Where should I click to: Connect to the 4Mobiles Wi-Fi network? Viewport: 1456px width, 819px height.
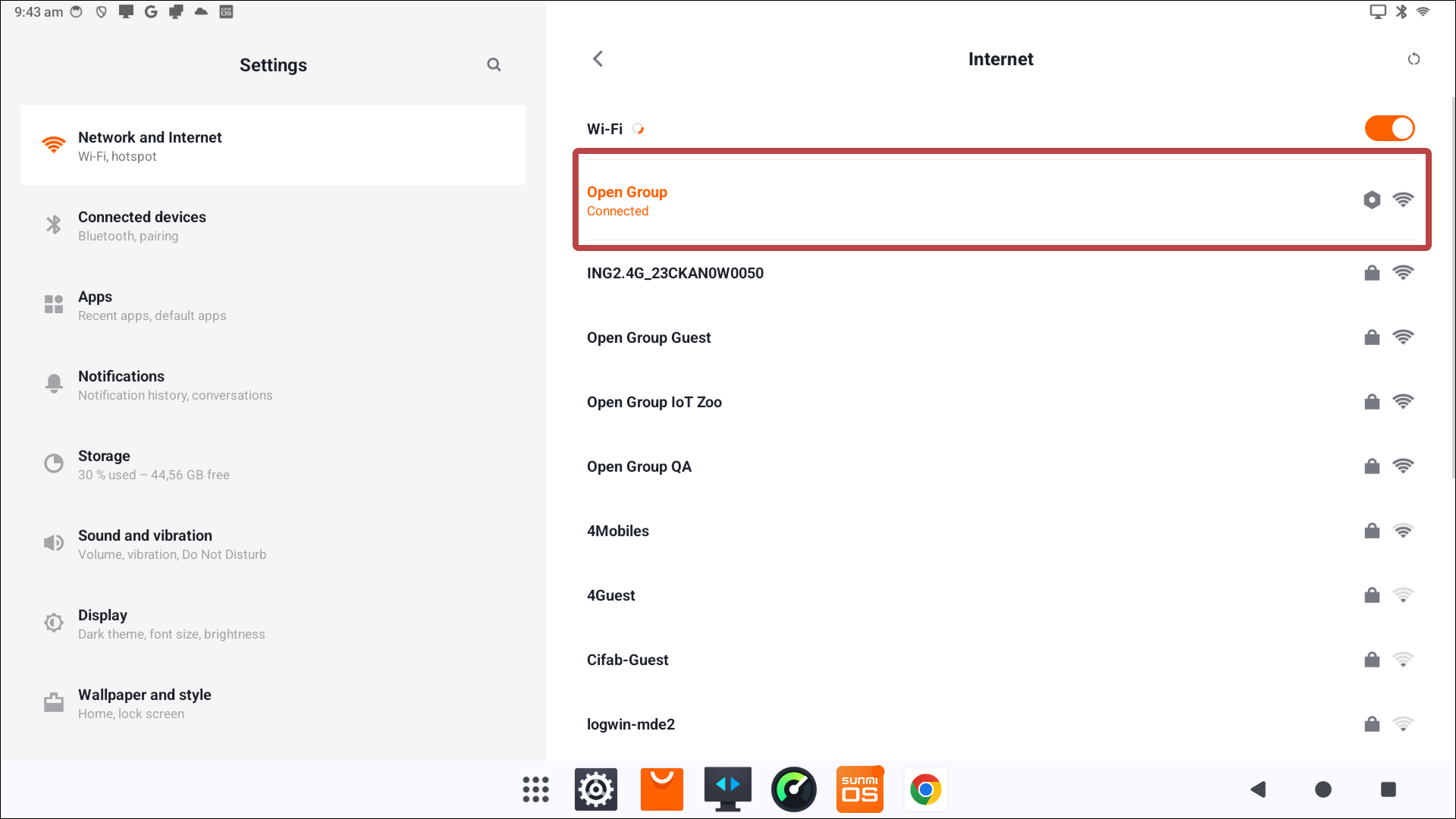click(618, 531)
